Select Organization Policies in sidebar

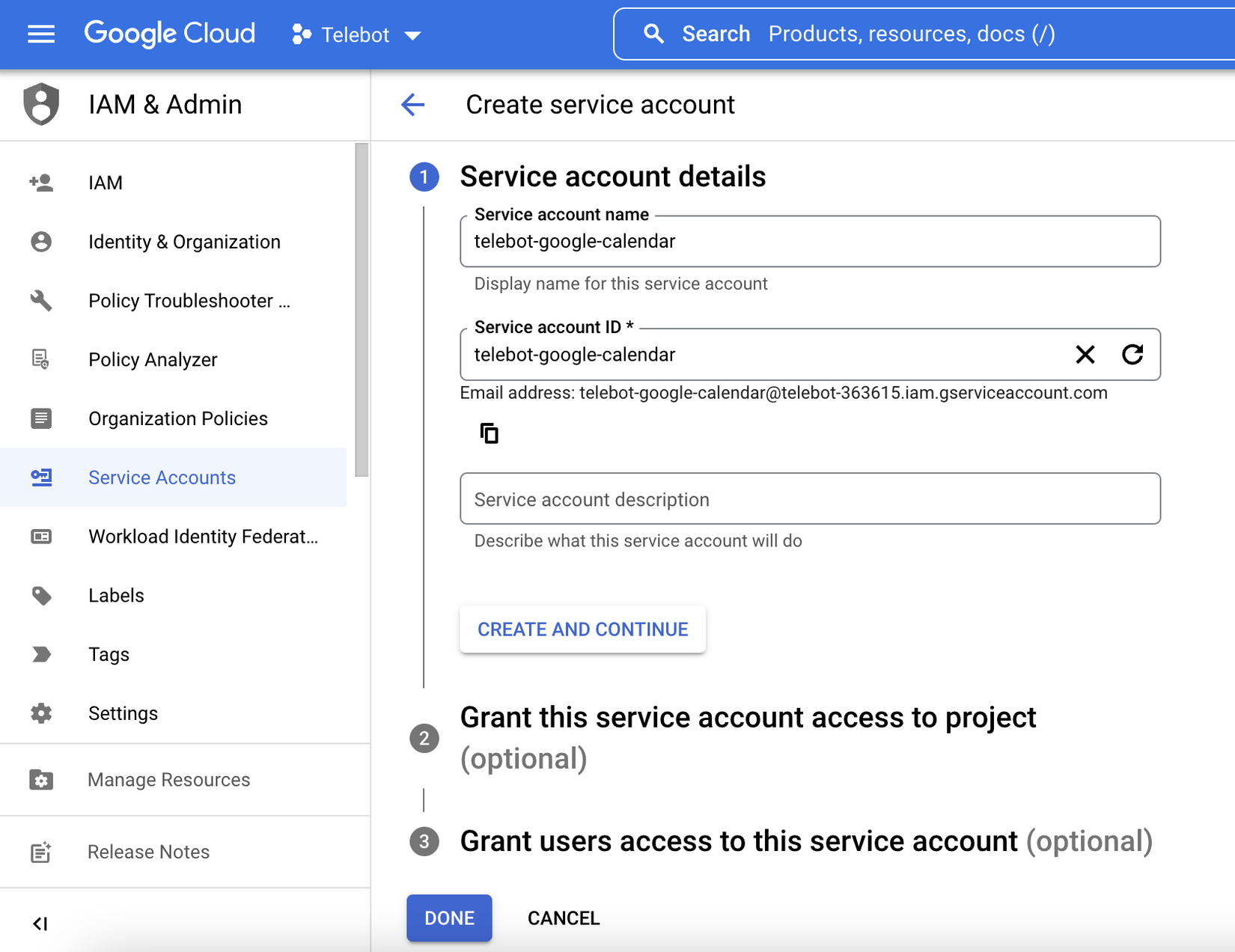tap(177, 418)
